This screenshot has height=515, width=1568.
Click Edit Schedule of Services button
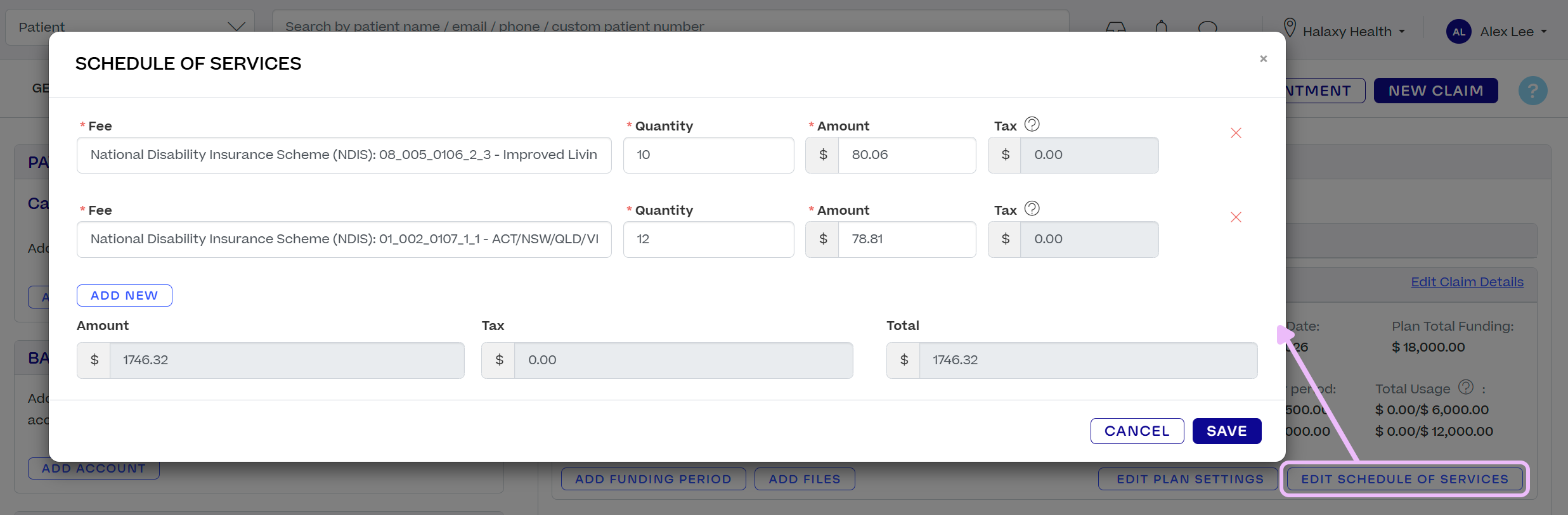click(x=1404, y=480)
